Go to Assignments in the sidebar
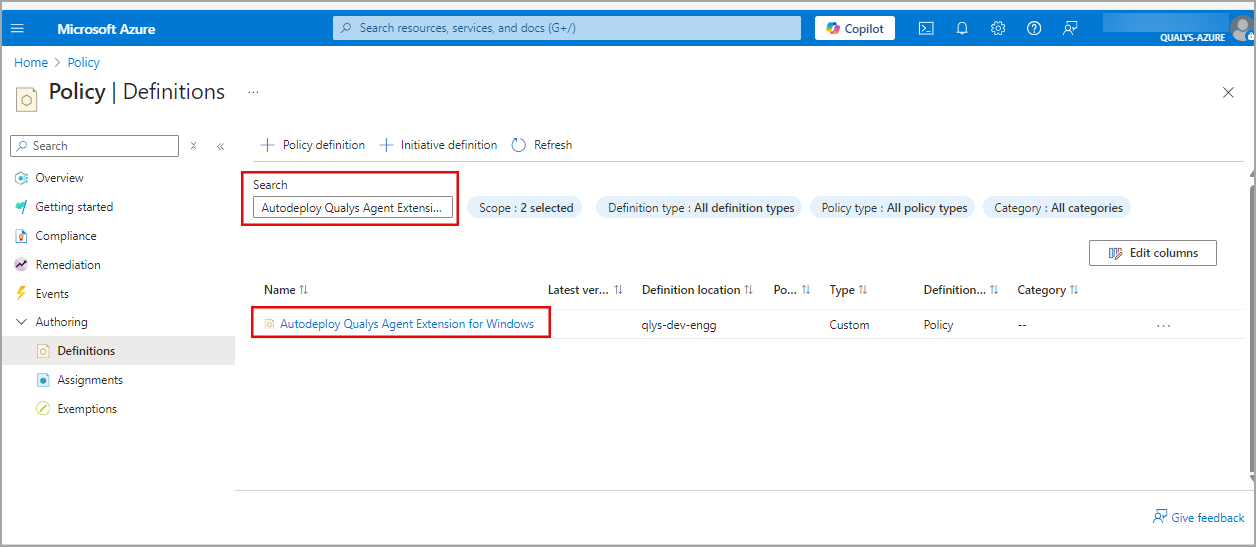Viewport: 1256px width, 547px height. click(x=90, y=380)
